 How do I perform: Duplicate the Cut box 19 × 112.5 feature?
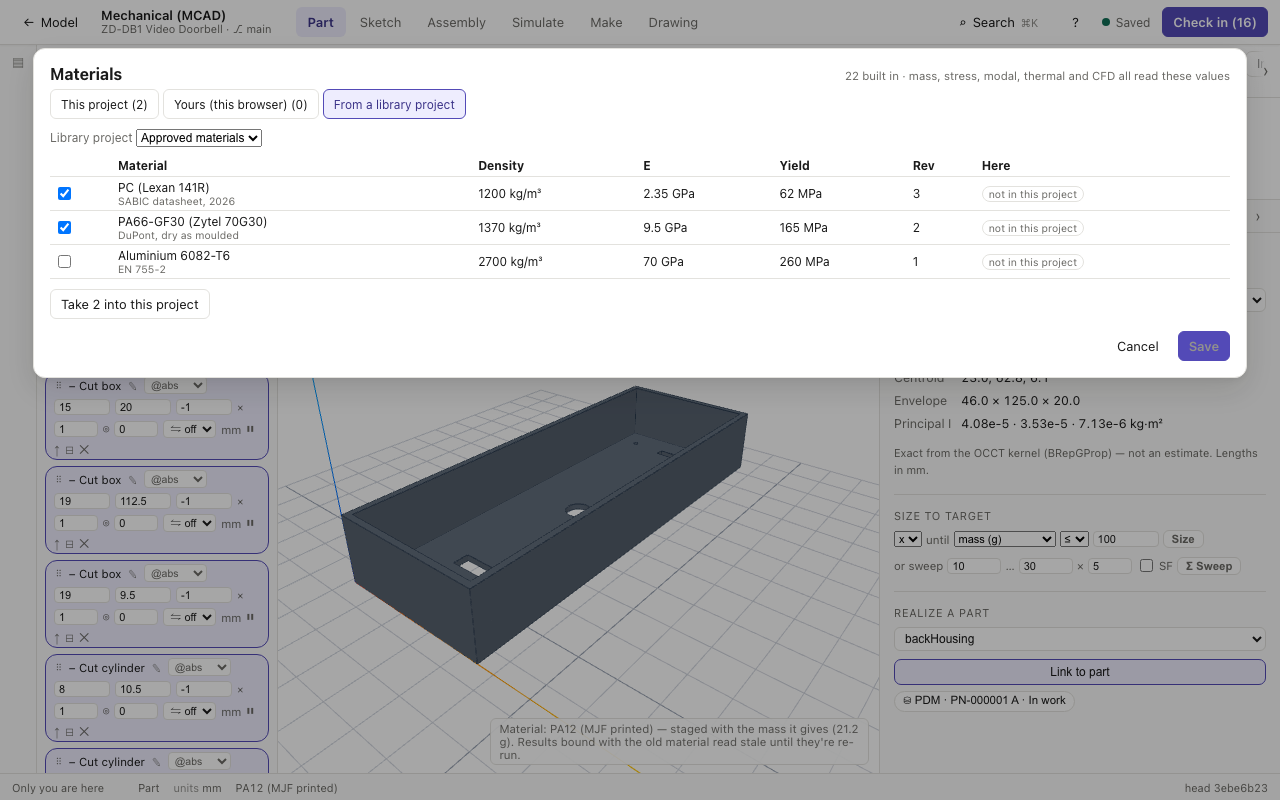[70, 544]
